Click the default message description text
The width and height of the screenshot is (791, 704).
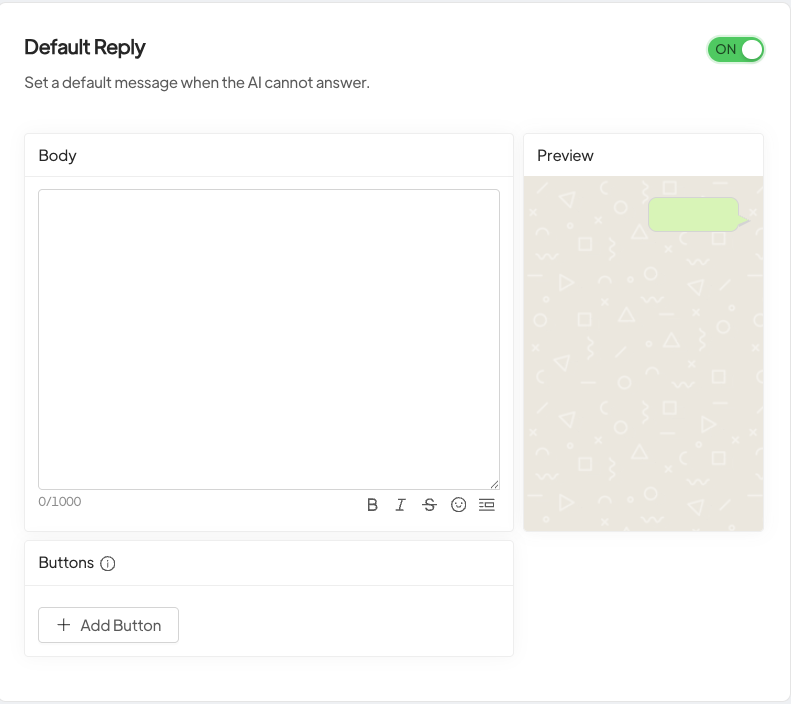click(197, 83)
